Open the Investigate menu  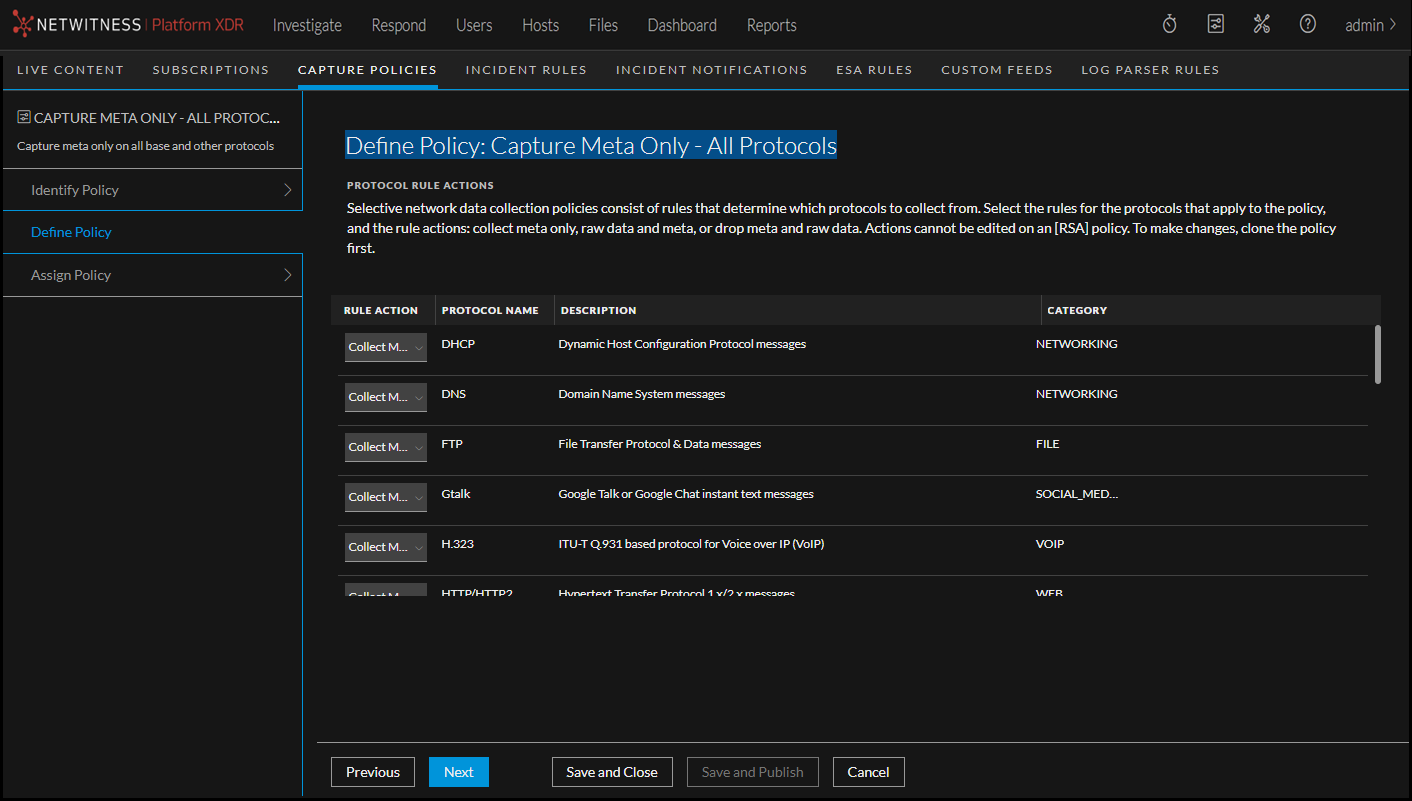click(307, 24)
